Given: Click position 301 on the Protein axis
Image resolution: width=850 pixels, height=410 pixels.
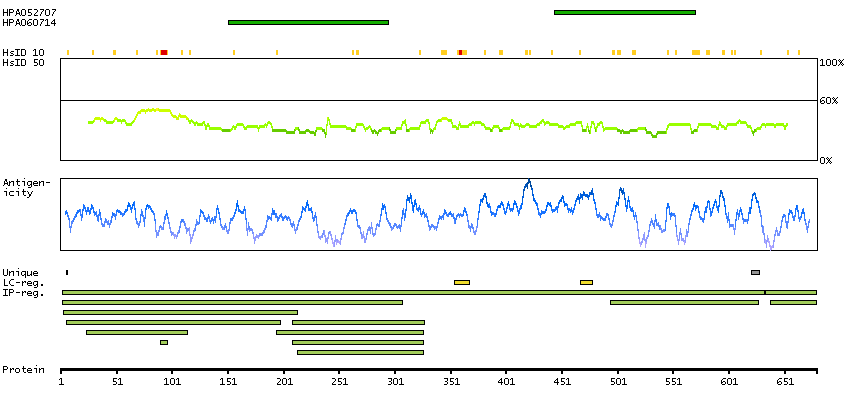Looking at the screenshot, I should (x=395, y=381).
